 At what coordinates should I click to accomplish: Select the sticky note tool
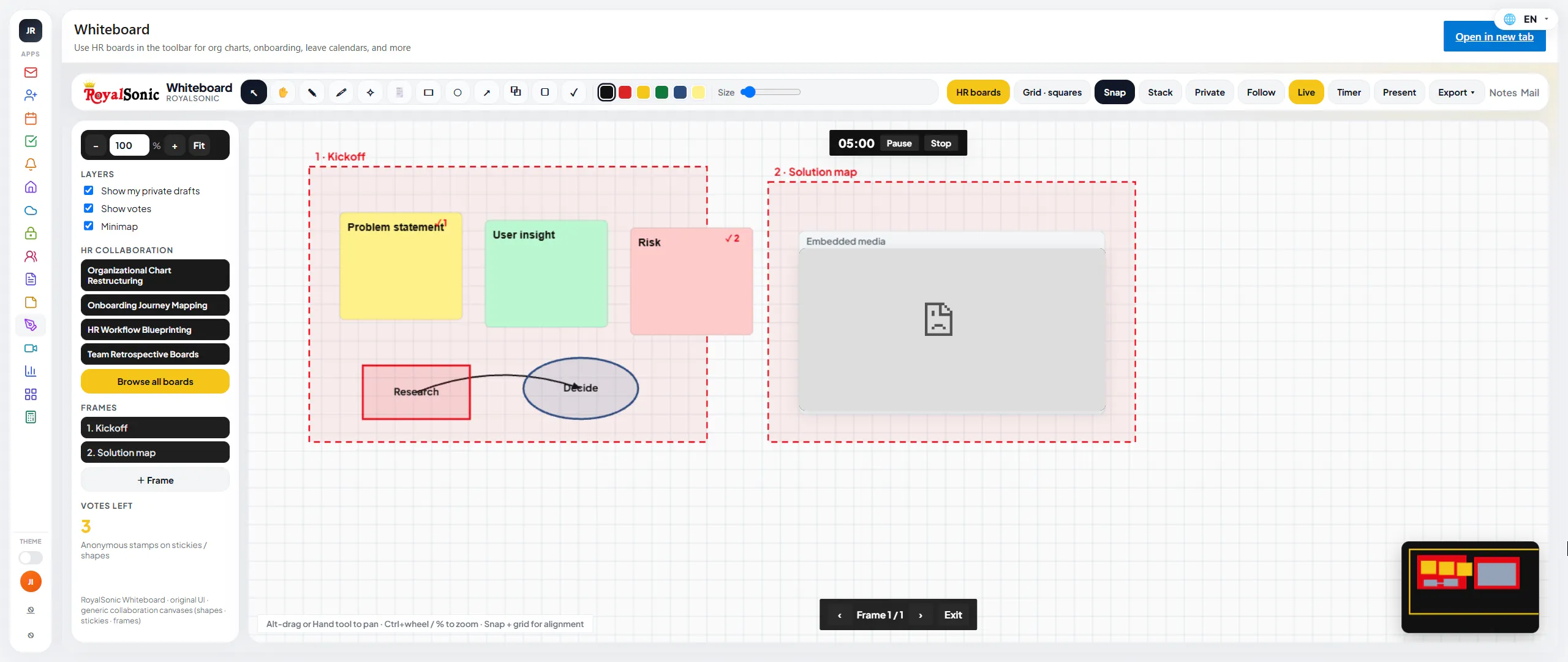pyautogui.click(x=399, y=93)
